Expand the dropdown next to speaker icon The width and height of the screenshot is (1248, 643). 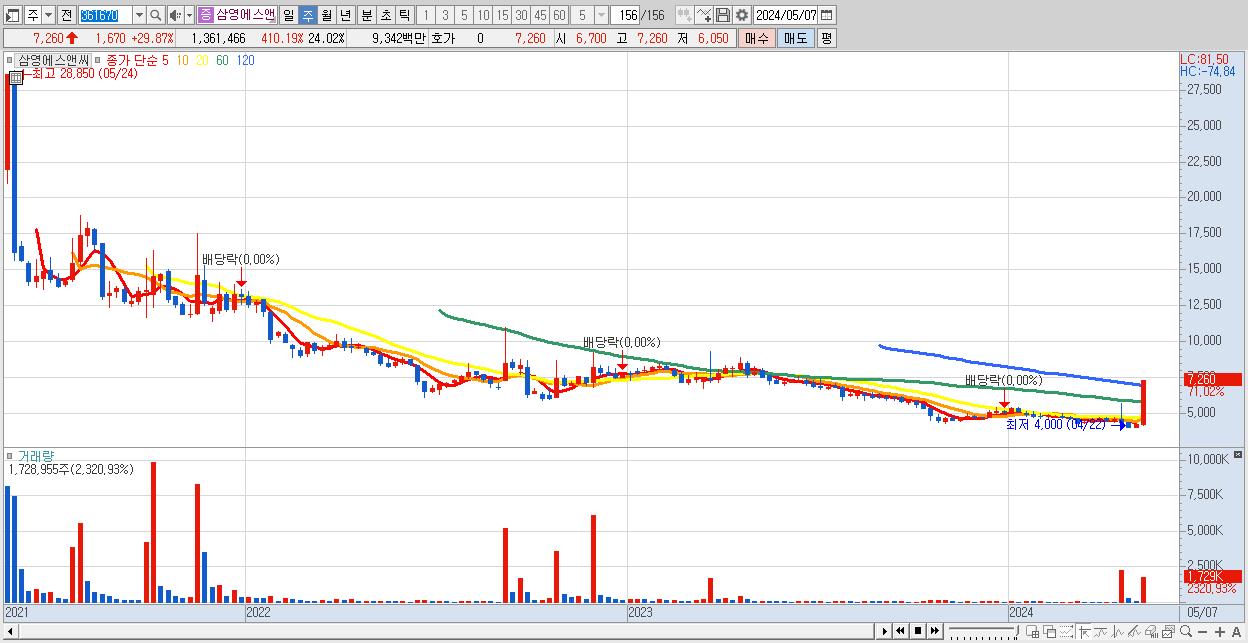[x=189, y=15]
